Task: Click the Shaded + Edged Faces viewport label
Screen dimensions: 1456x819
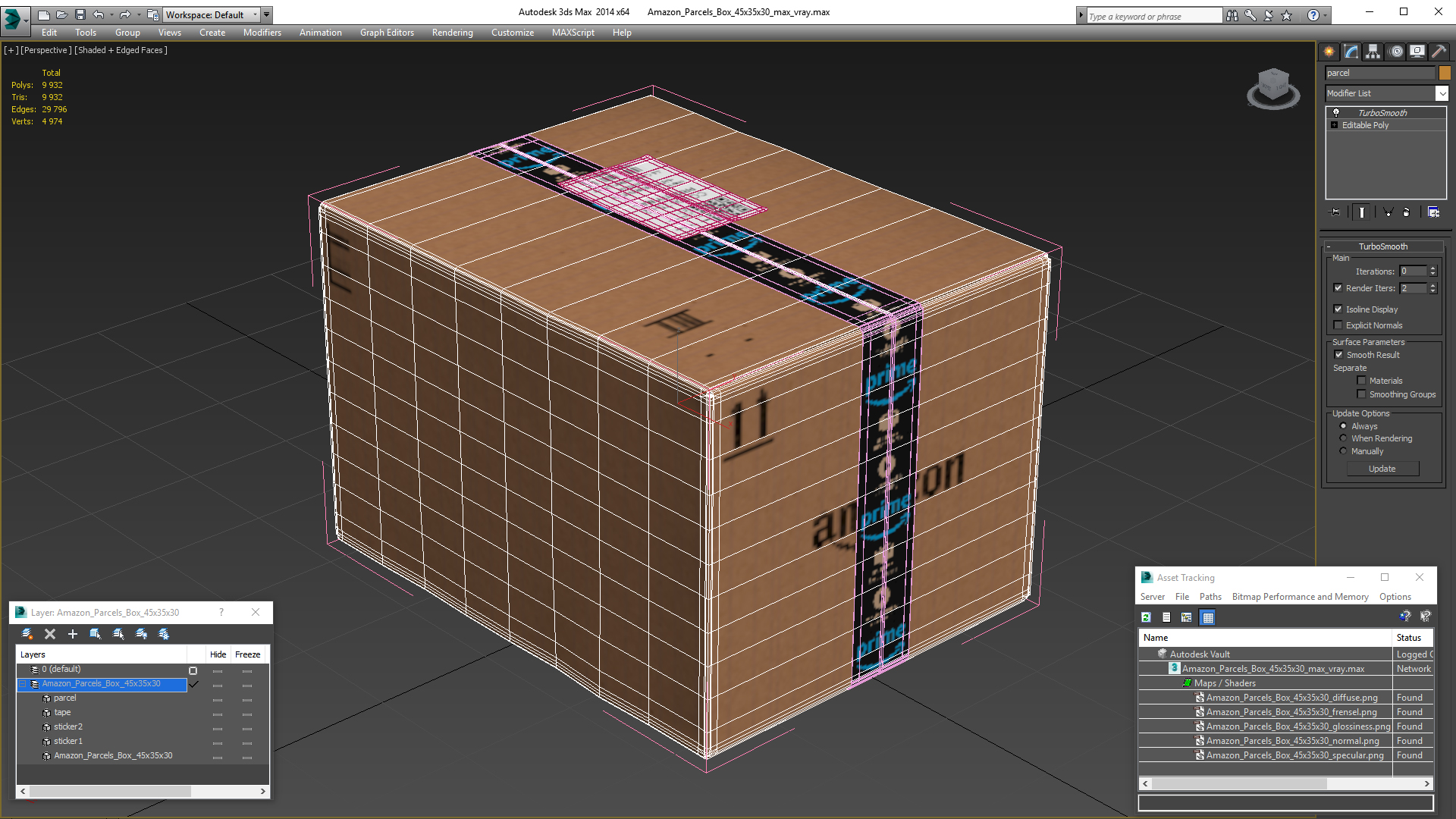Action: coord(121,50)
